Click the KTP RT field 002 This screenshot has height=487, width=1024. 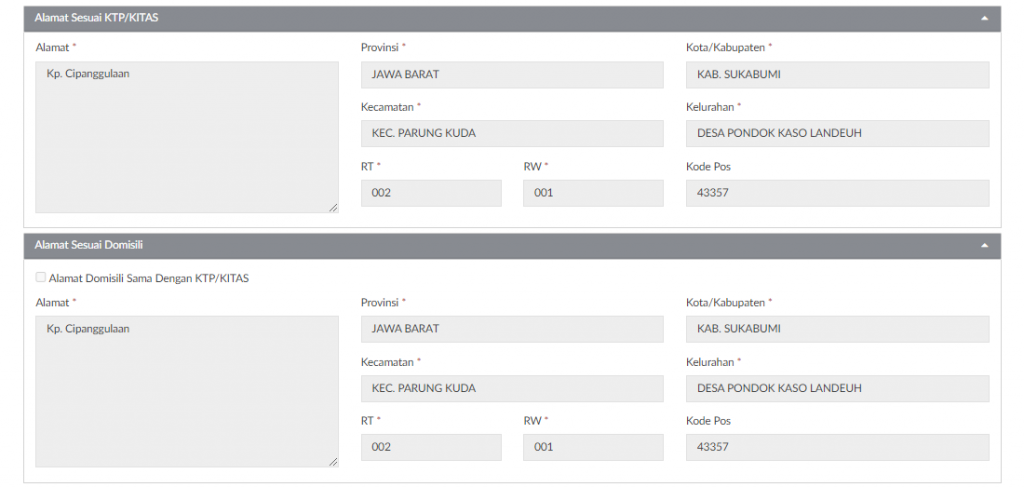(x=431, y=194)
